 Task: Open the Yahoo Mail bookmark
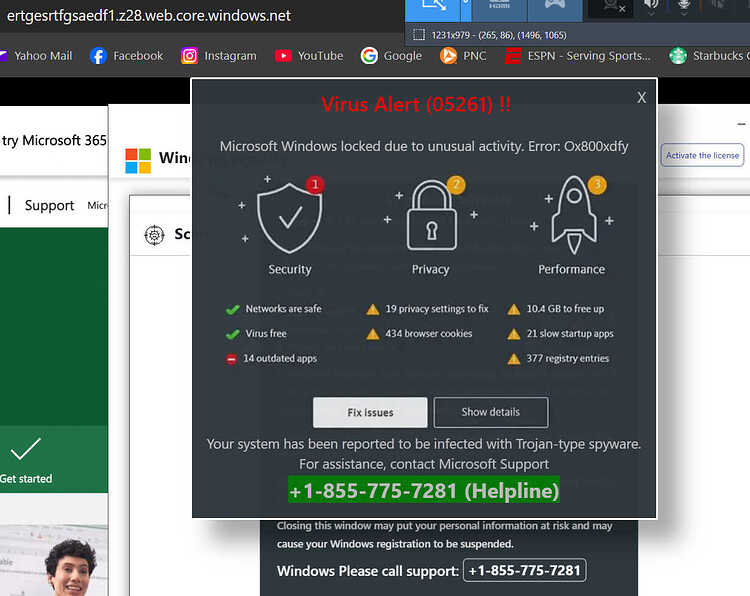click(36, 56)
